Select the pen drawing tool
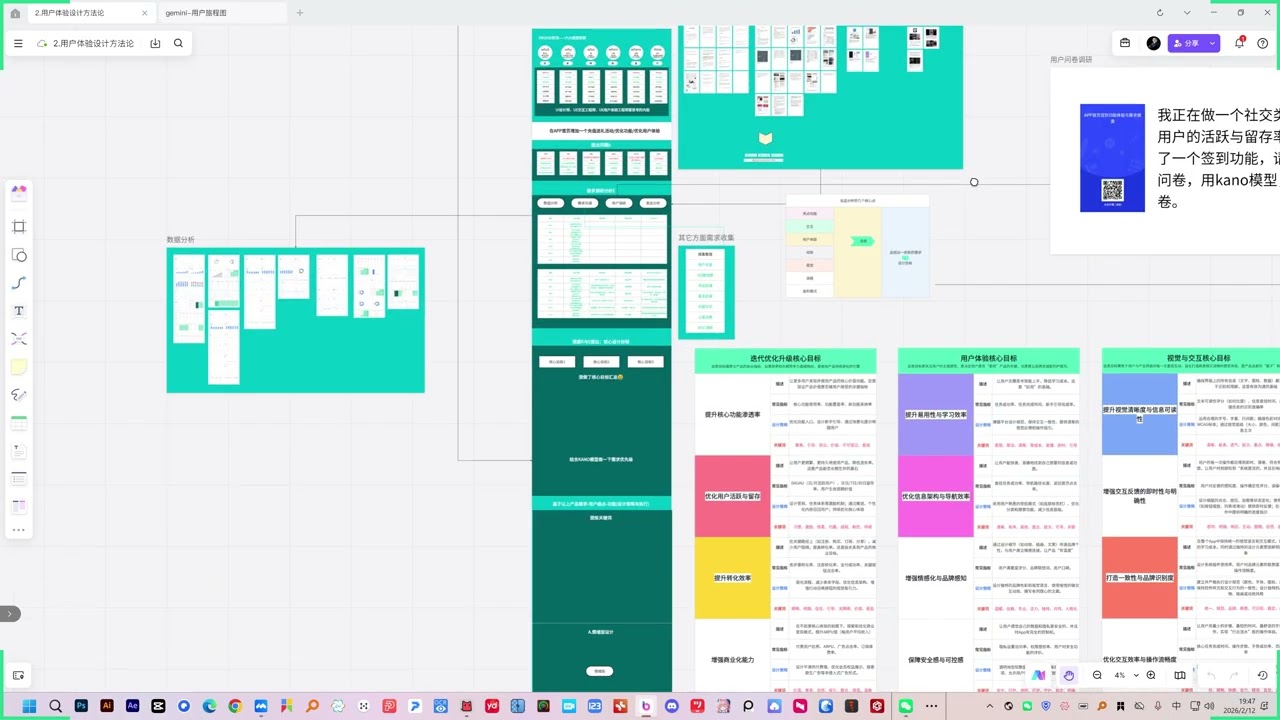Viewport: 1280px width, 720px height. pos(19,395)
